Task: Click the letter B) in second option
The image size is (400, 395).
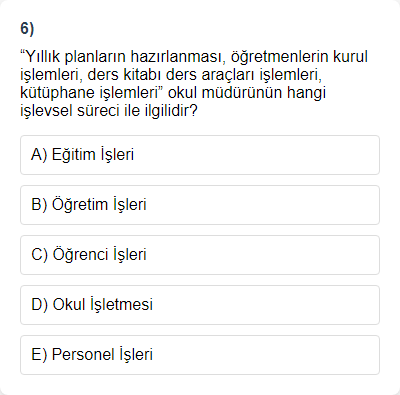Action: coord(39,205)
